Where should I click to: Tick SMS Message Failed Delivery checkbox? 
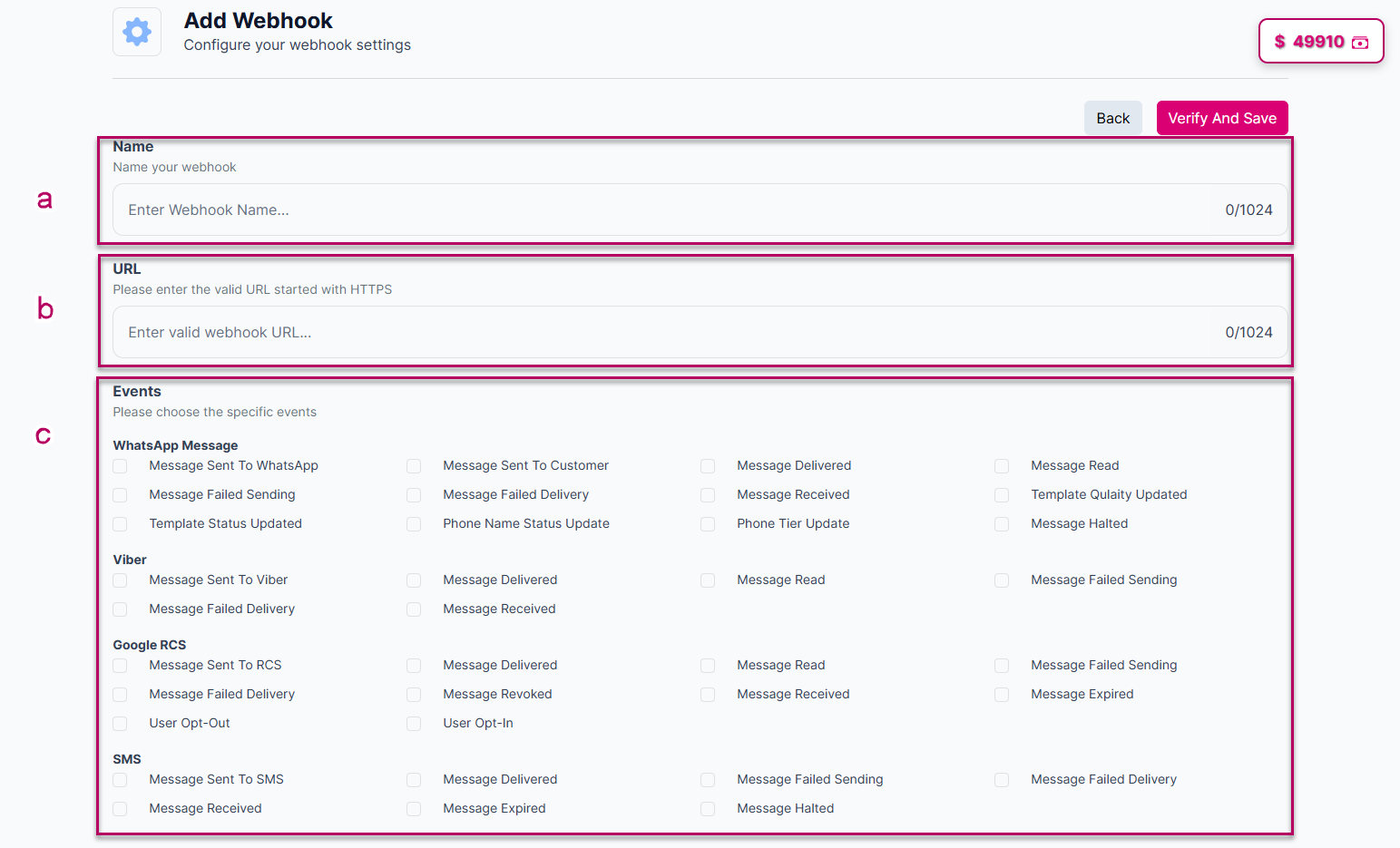pos(1002,780)
